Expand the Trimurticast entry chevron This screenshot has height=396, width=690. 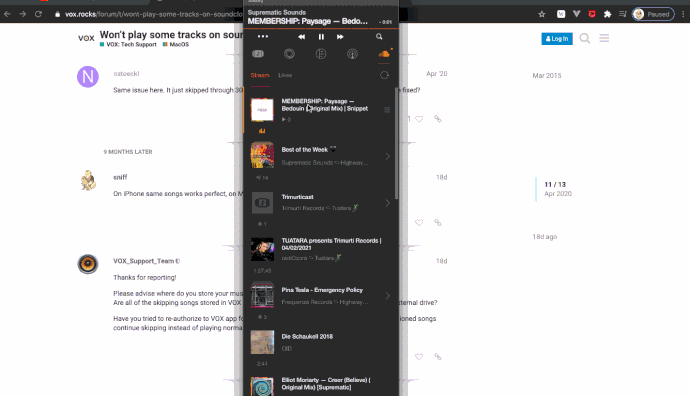coord(387,203)
